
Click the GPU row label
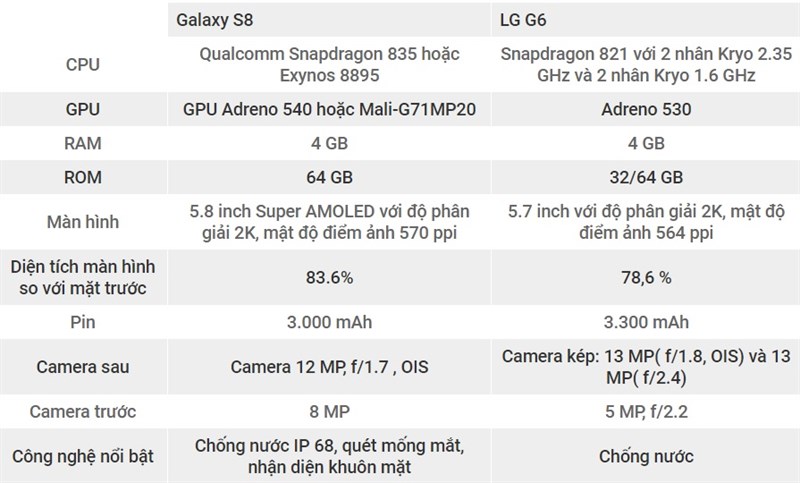[x=82, y=107]
